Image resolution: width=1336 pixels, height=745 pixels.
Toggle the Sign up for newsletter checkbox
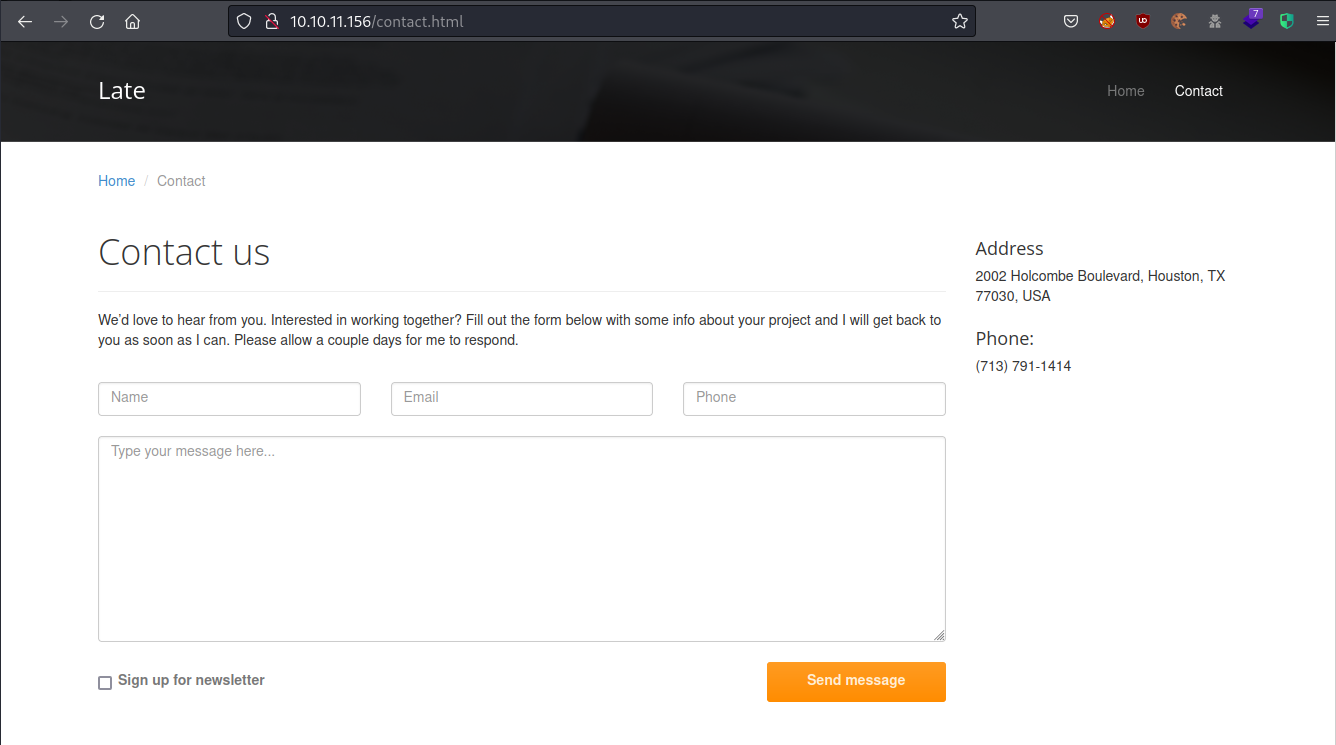[x=105, y=683]
